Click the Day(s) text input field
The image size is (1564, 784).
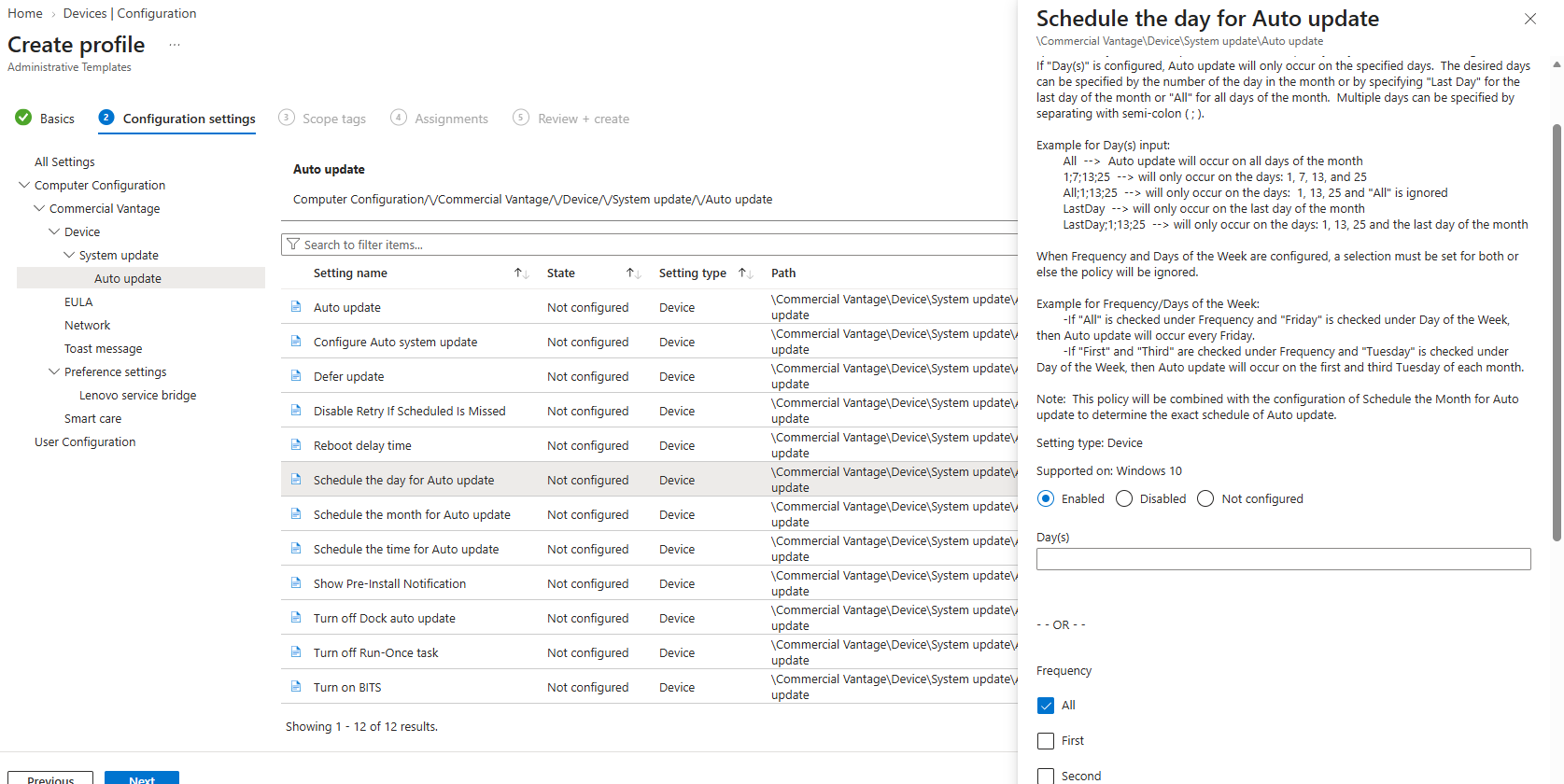click(x=1283, y=559)
